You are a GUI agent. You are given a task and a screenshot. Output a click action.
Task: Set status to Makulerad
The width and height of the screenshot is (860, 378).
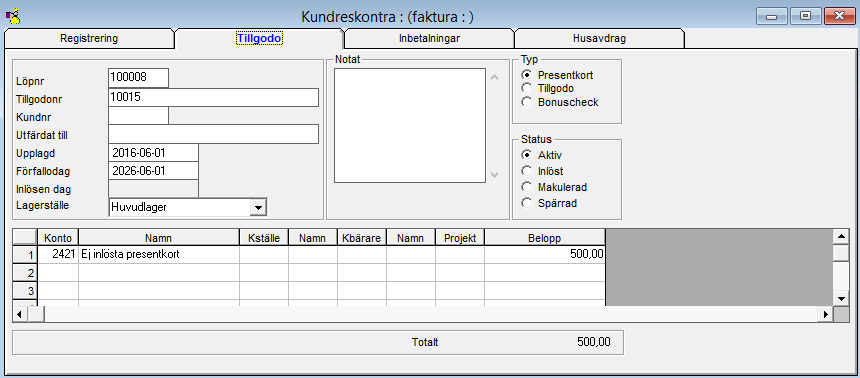[527, 187]
